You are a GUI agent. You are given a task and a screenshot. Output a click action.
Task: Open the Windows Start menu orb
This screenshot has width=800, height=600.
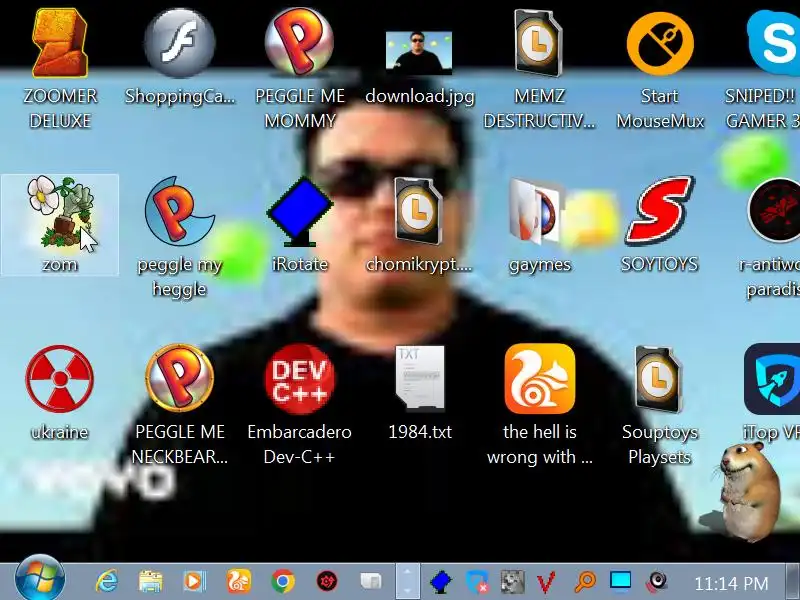(x=40, y=579)
